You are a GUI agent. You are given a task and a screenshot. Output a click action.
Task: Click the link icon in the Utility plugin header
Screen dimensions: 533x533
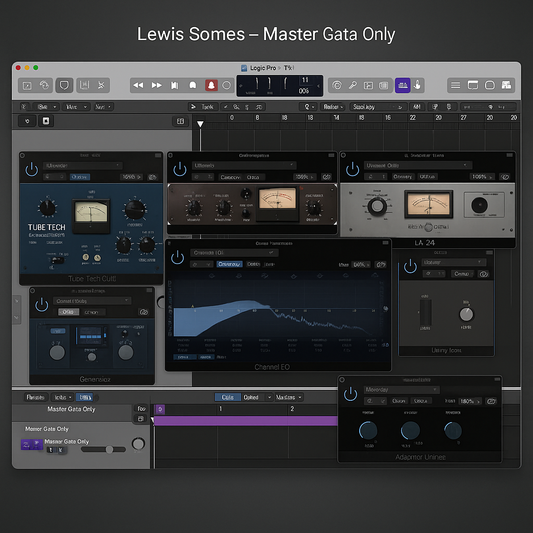[x=483, y=274]
